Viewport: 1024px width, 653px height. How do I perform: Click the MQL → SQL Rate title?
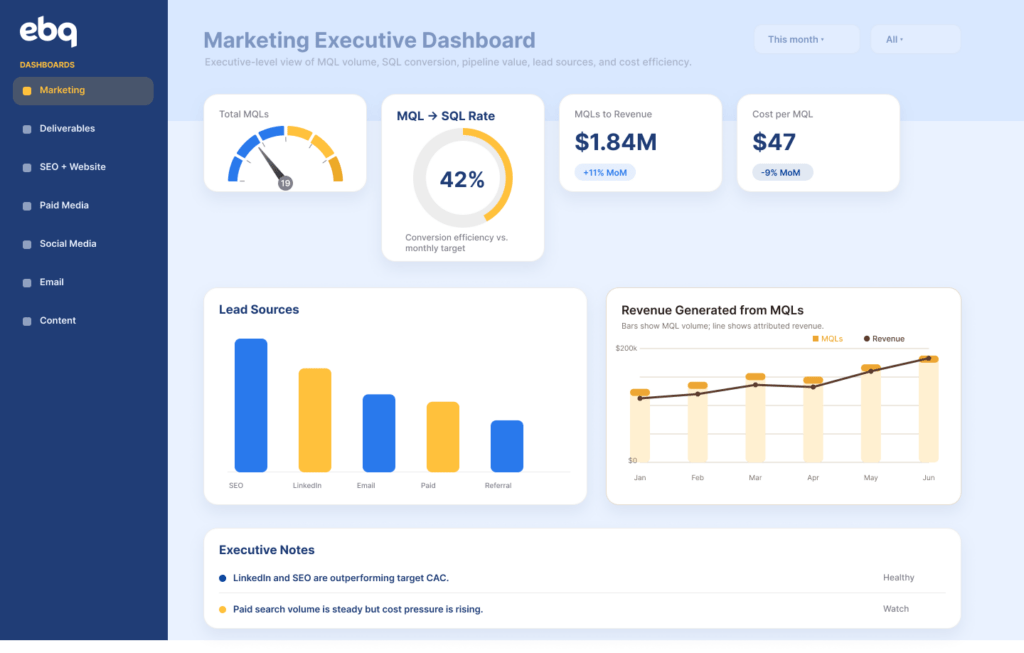pos(445,116)
